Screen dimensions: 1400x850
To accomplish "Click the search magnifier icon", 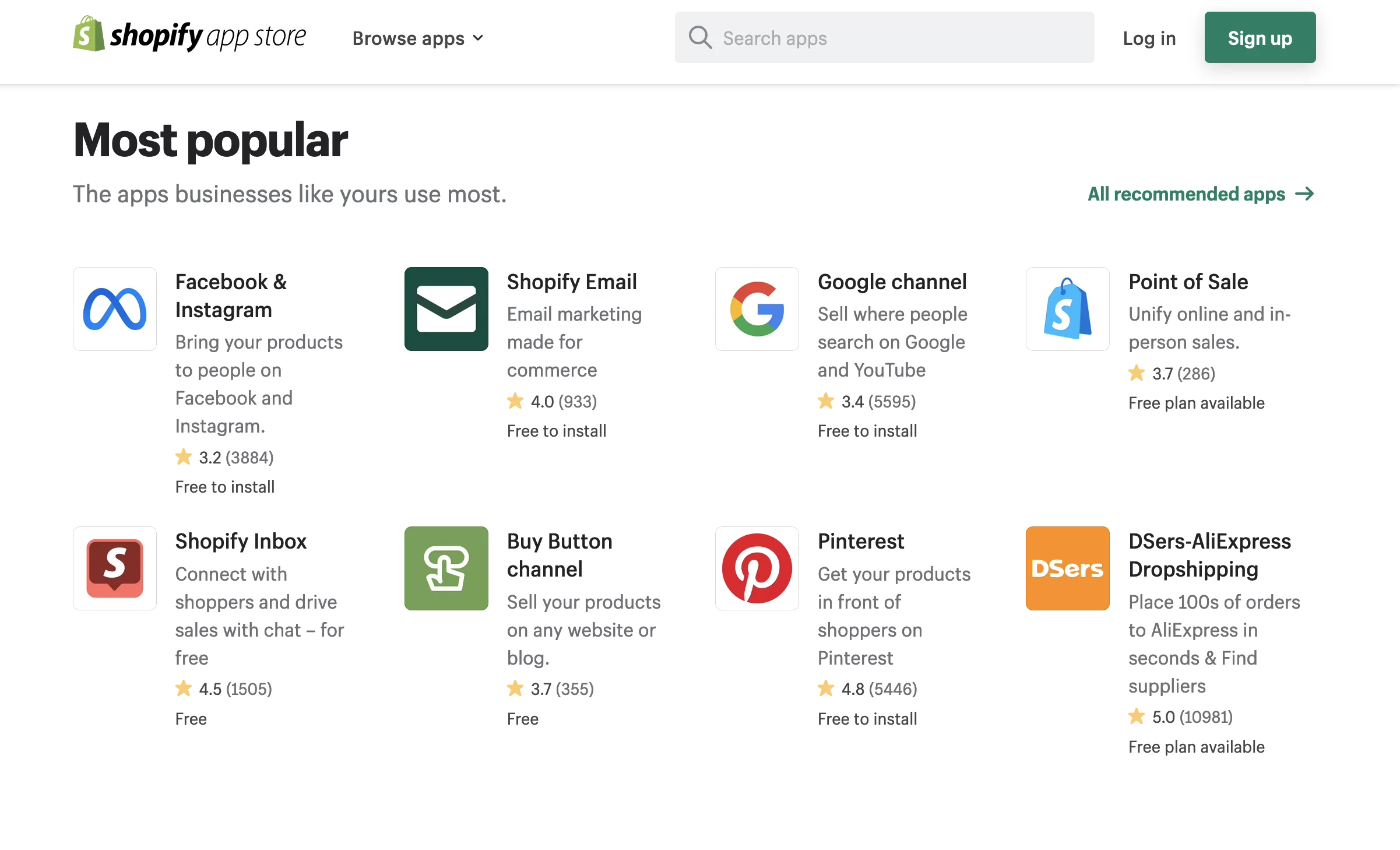I will click(700, 38).
